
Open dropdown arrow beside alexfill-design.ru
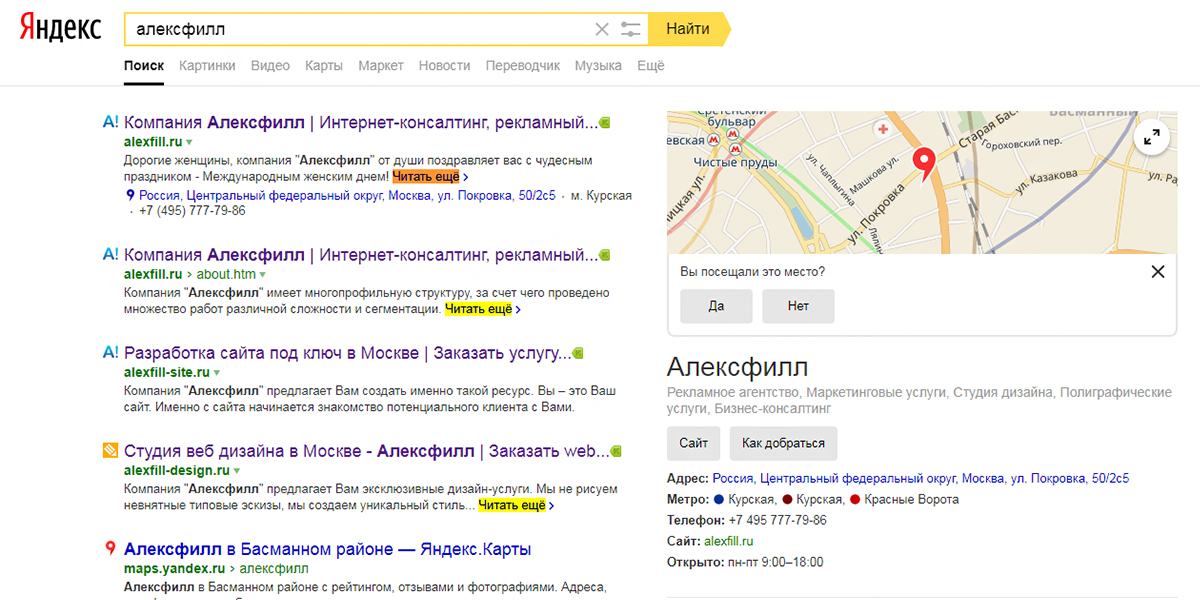click(237, 470)
